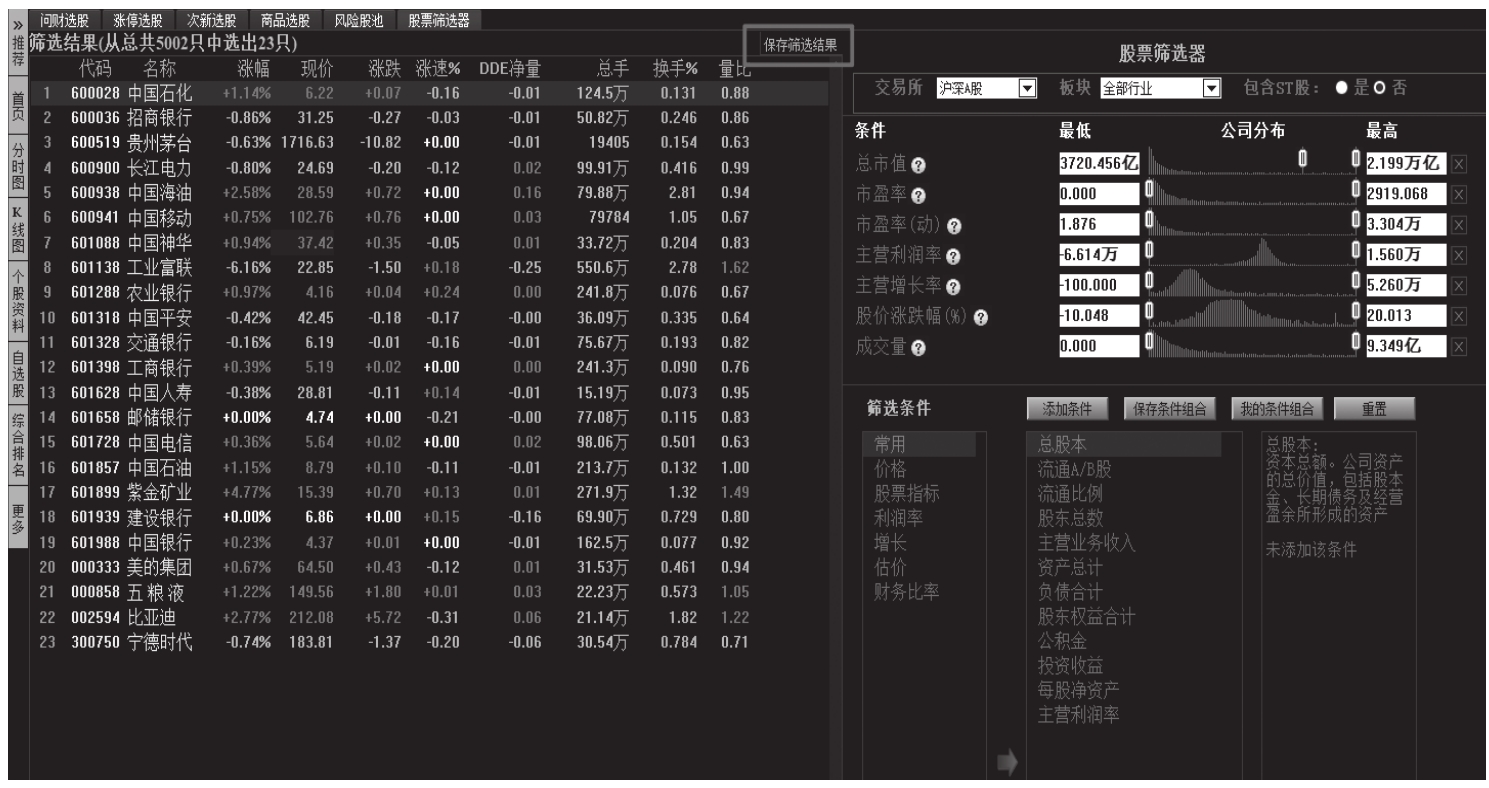This screenshot has height=788, width=1489.
Task: Open the 分时图 sidebar tab
Action: tap(17, 167)
